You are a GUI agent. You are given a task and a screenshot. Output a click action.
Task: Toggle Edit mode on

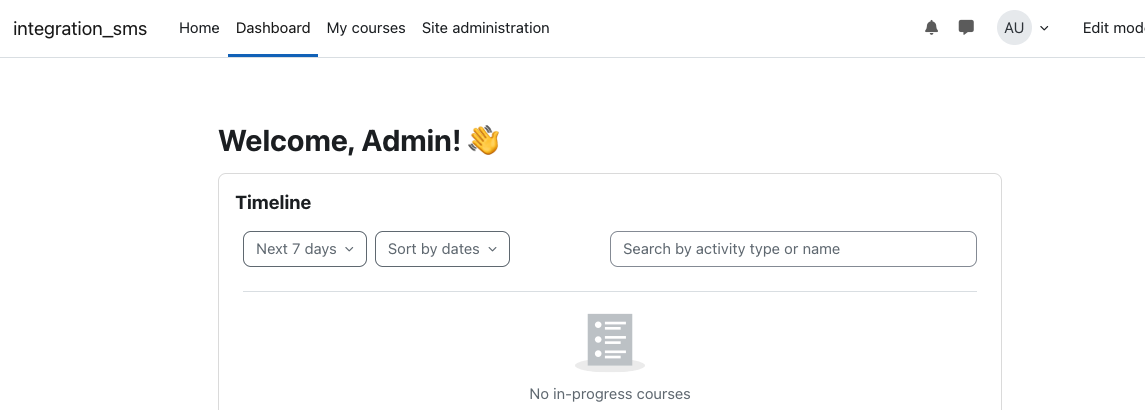pyautogui.click(x=1113, y=28)
